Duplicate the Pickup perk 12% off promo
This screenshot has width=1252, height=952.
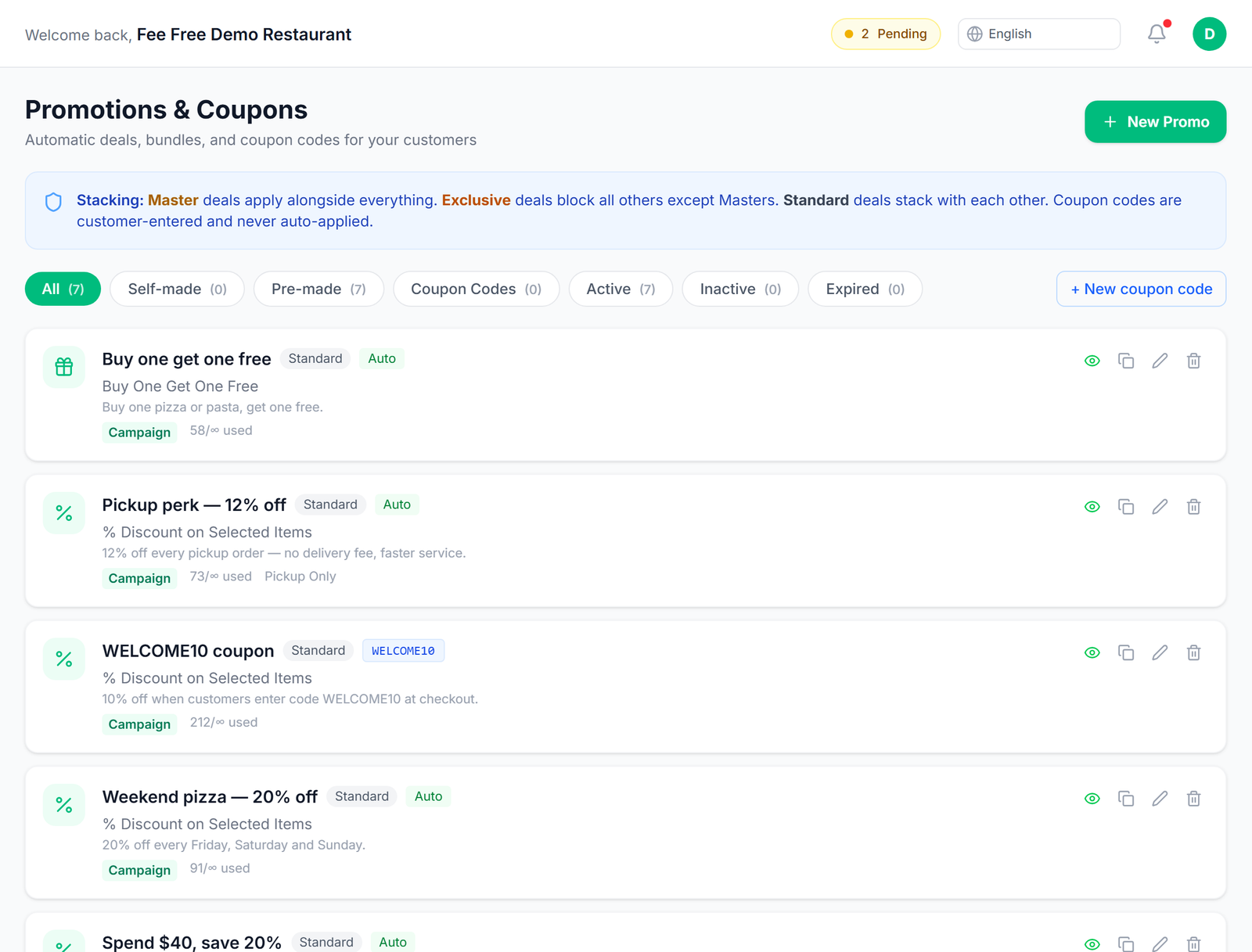[x=1126, y=507]
